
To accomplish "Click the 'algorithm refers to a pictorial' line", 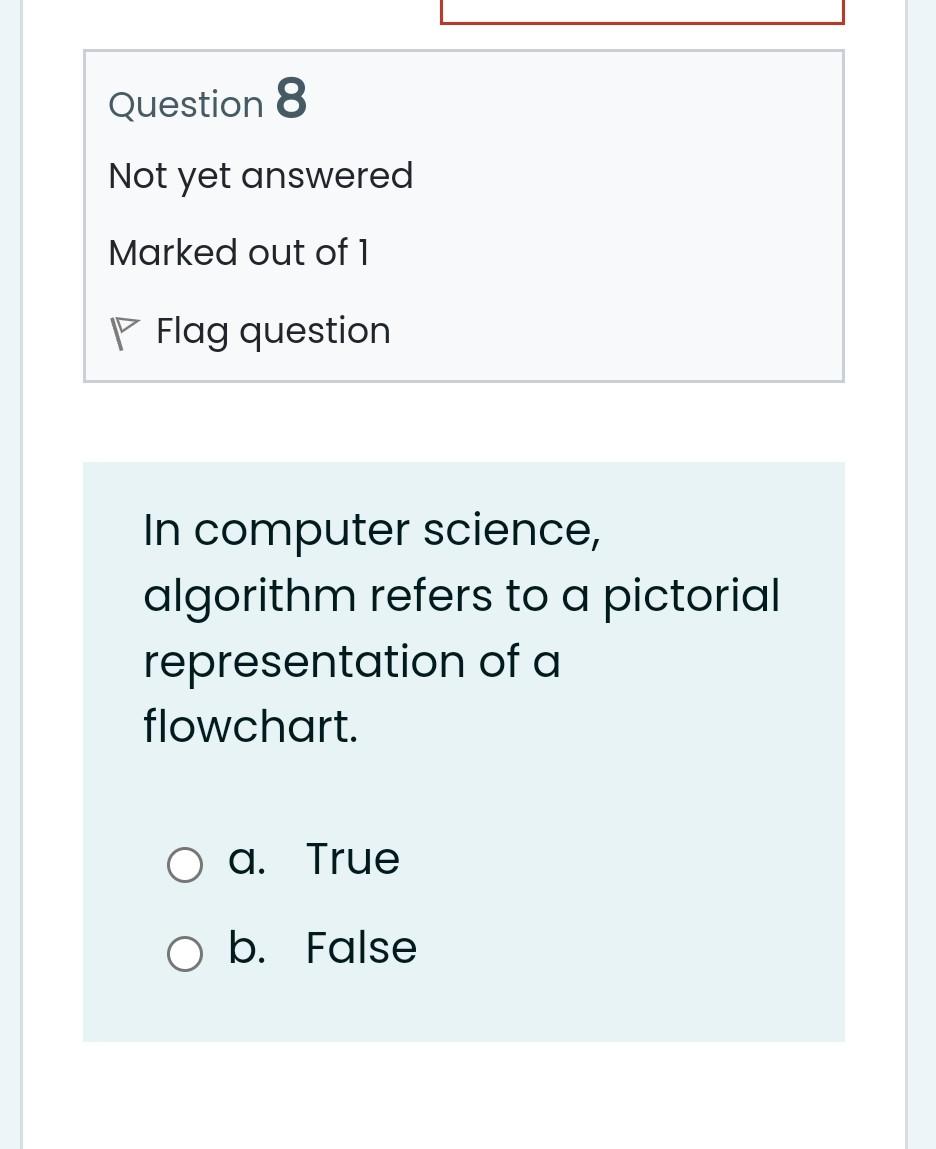I will tap(461, 596).
